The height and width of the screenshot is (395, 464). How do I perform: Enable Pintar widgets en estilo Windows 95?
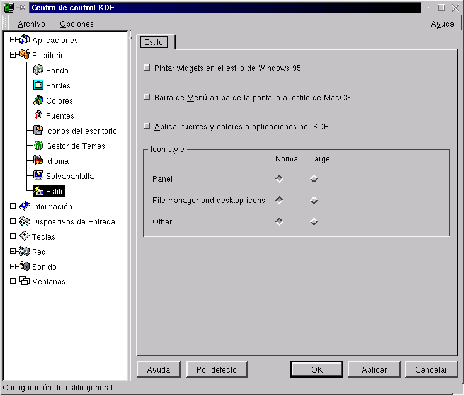tap(147, 68)
